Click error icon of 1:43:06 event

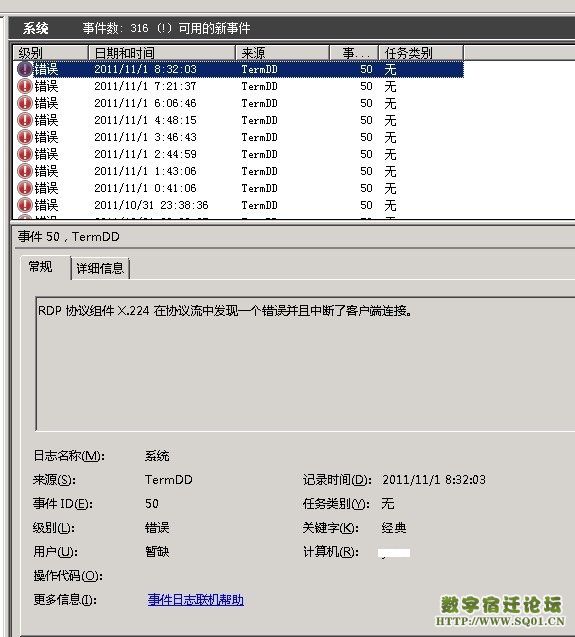(25, 171)
